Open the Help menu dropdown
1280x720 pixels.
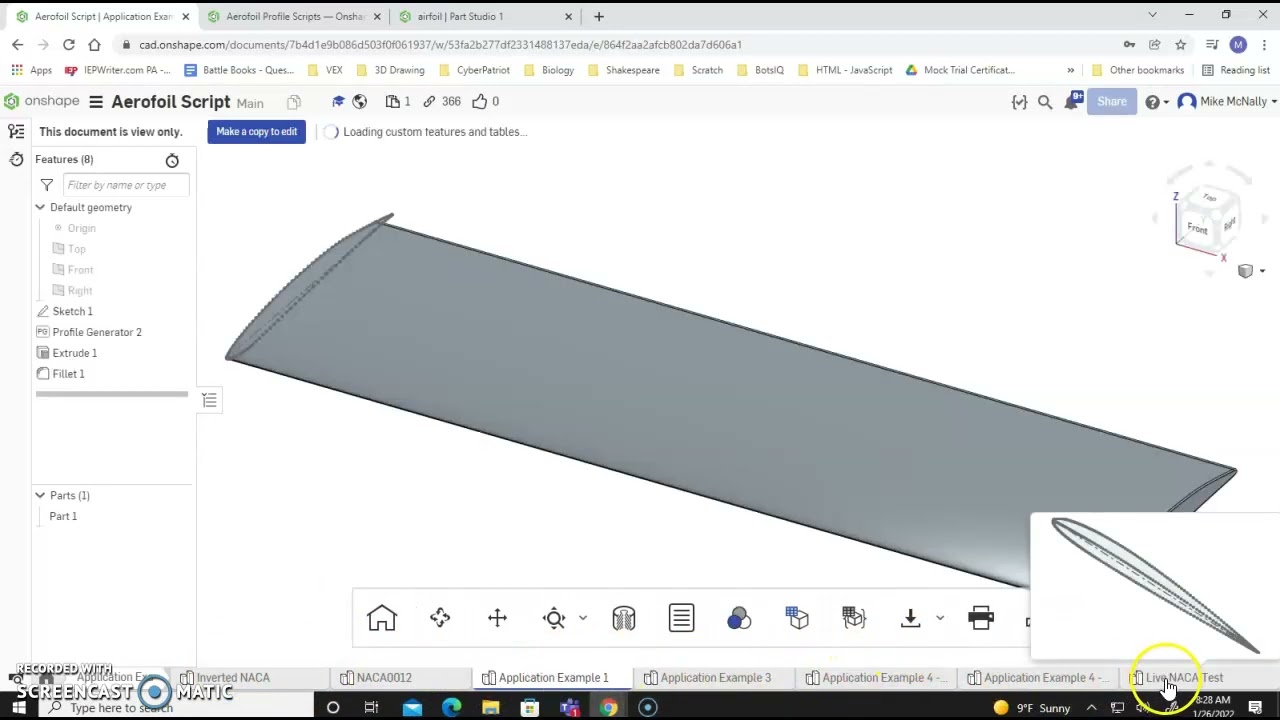(1156, 102)
